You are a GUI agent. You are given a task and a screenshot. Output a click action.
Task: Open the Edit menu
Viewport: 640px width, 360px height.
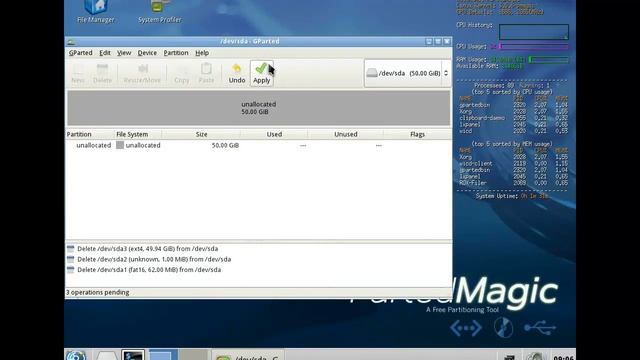[x=104, y=53]
